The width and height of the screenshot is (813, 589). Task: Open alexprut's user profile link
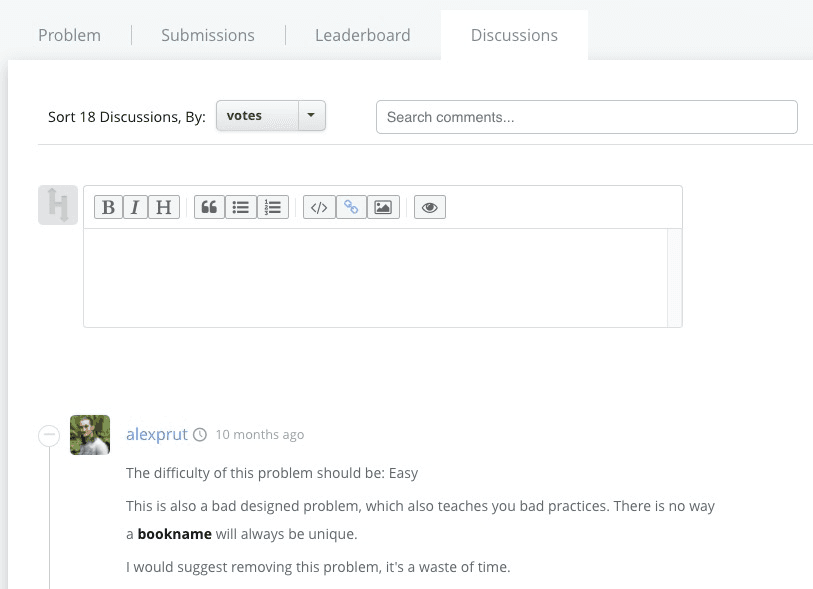(157, 434)
